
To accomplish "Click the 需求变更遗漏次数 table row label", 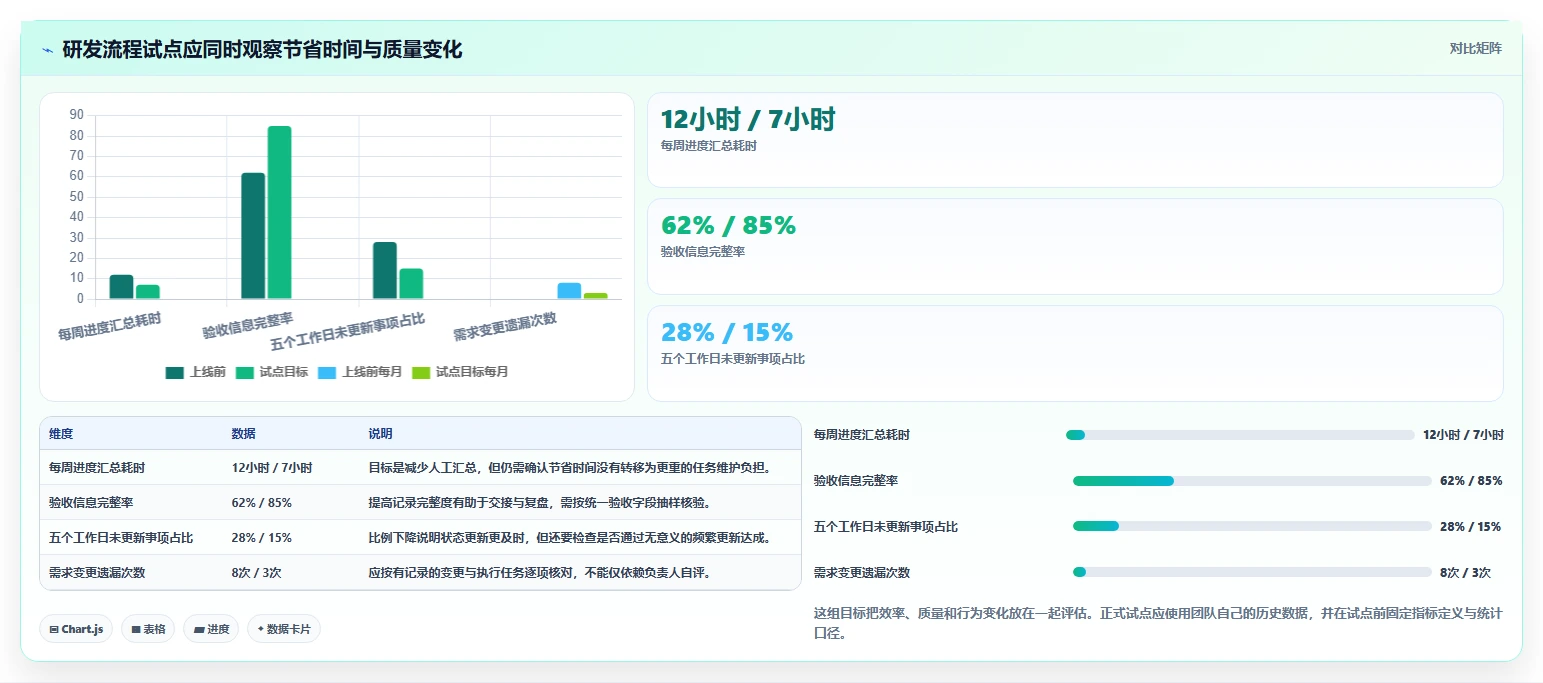I will pos(97,573).
